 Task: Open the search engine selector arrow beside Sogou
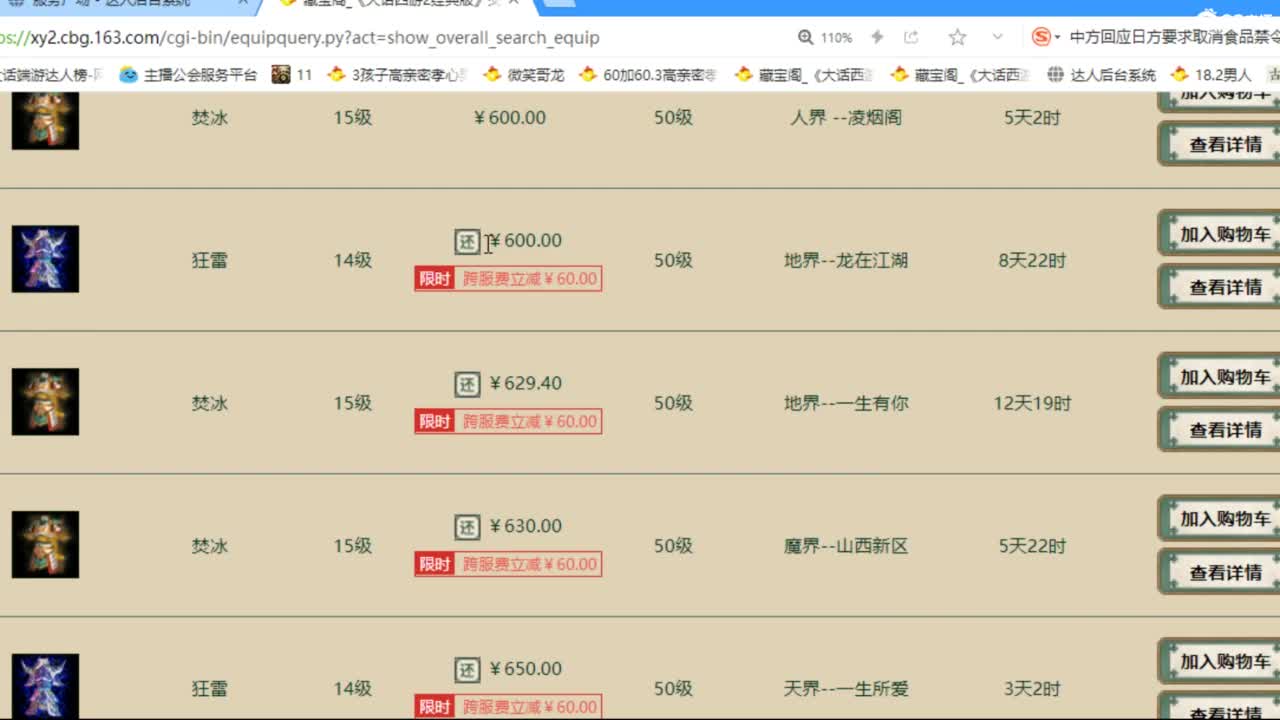point(1057,39)
